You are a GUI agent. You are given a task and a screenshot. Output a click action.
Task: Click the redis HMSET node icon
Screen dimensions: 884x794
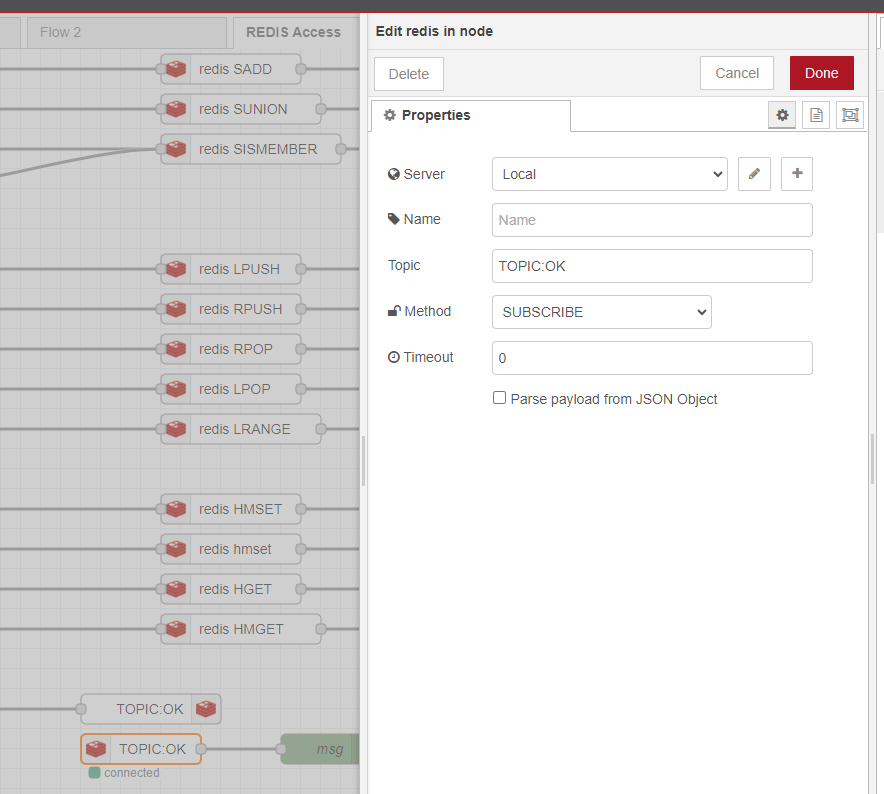pos(176,509)
